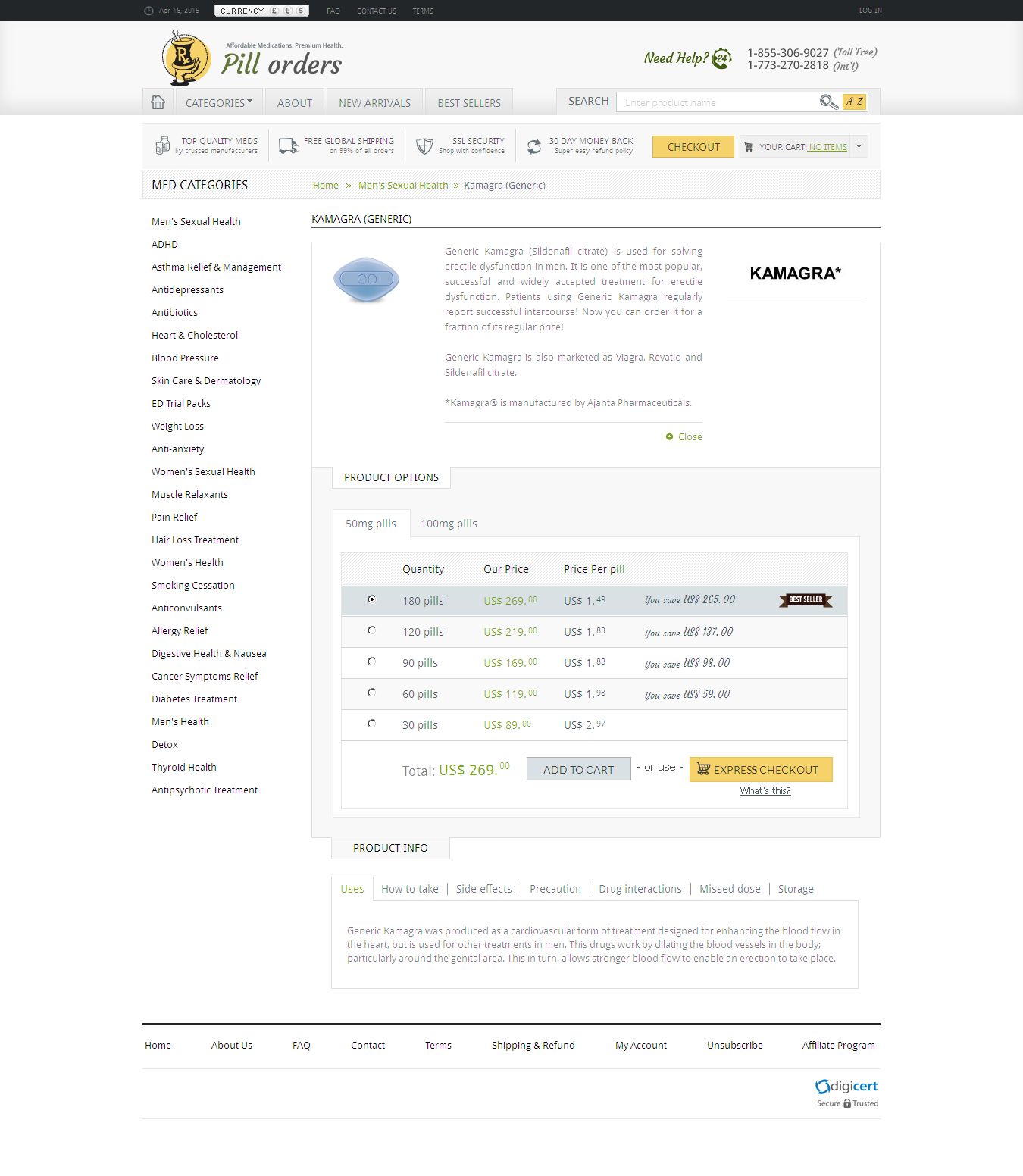The height and width of the screenshot is (1176, 1023).
Task: Click the blue Kamagra pill image
Action: pyautogui.click(x=367, y=280)
